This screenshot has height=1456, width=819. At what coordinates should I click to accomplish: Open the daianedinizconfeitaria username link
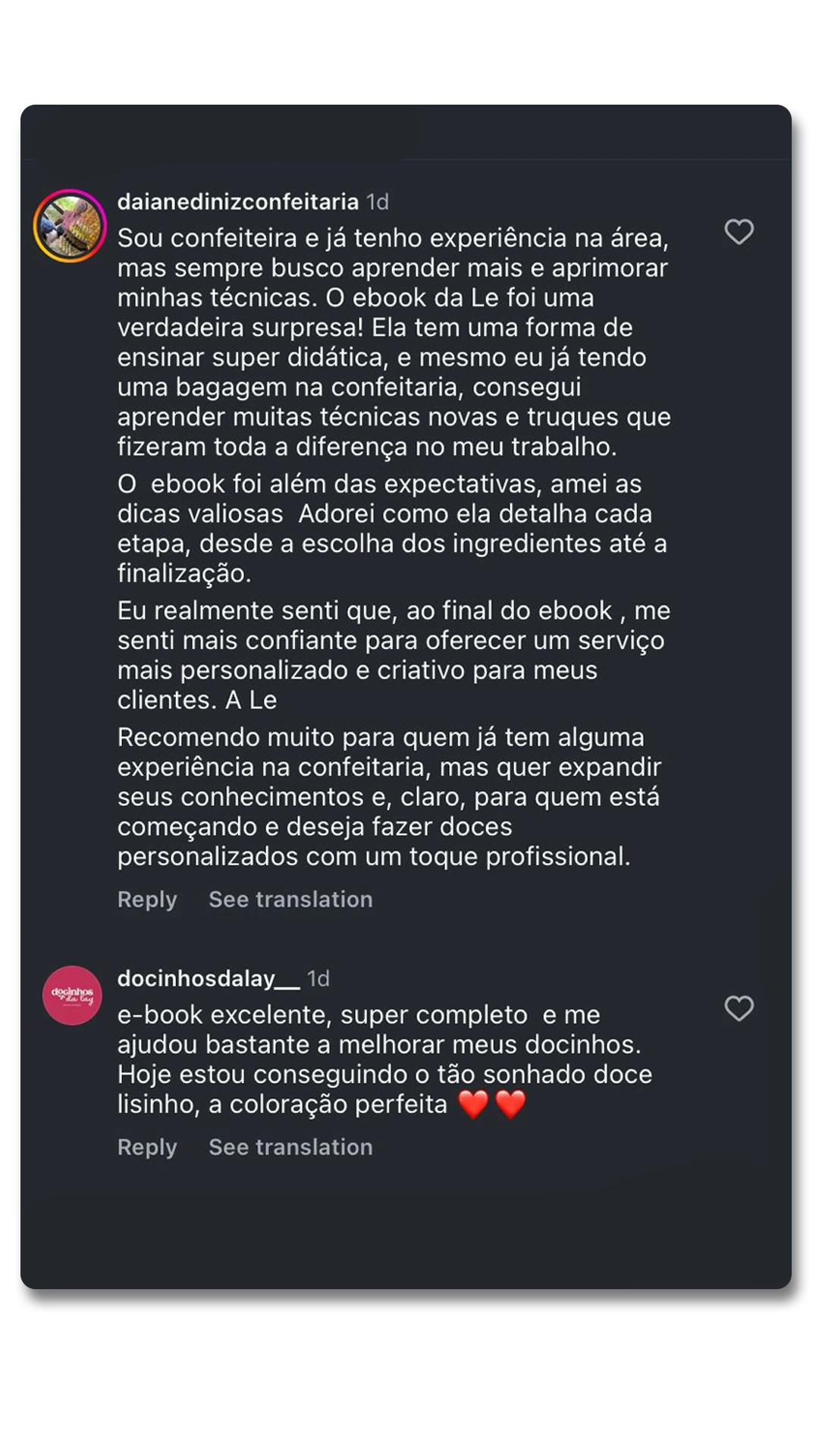tap(238, 202)
